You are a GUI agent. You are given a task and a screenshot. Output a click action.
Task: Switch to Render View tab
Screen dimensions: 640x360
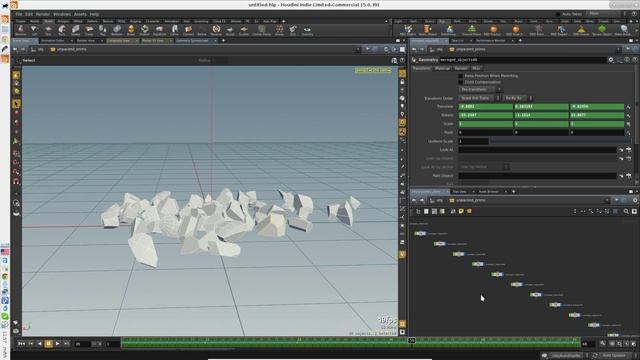pos(86,40)
